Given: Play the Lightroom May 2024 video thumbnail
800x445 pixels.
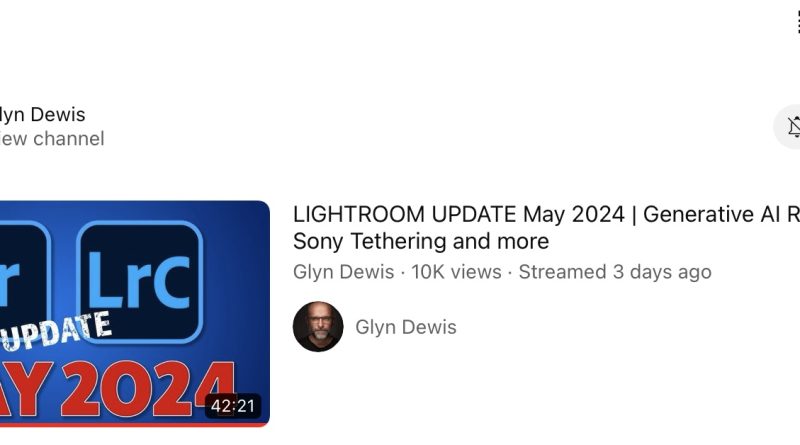Looking at the screenshot, I should coord(135,313).
